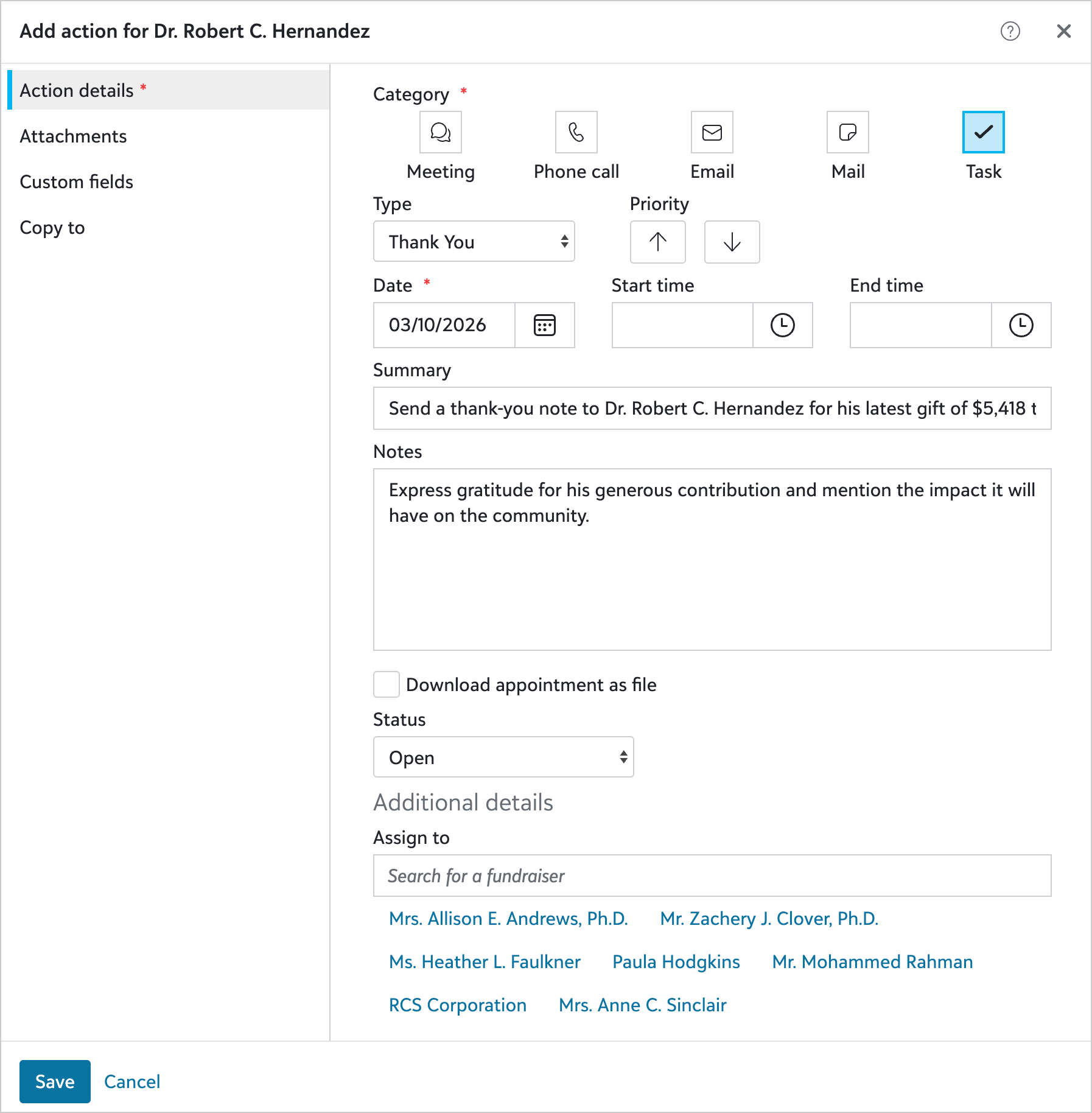Image resolution: width=1092 pixels, height=1113 pixels.
Task: Set priority low with down arrow
Action: click(732, 242)
